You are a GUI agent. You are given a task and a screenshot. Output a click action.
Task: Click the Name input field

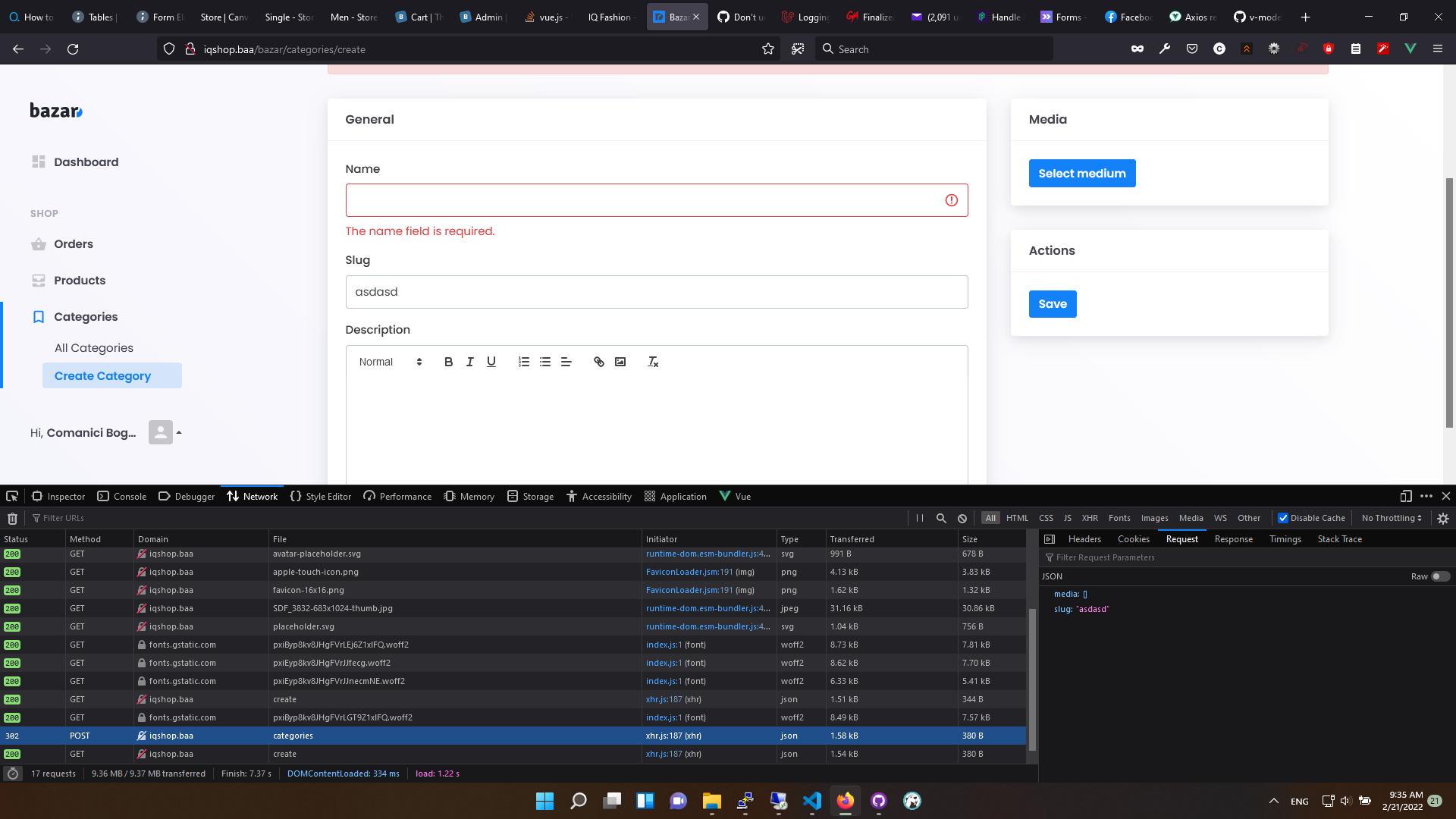click(656, 199)
